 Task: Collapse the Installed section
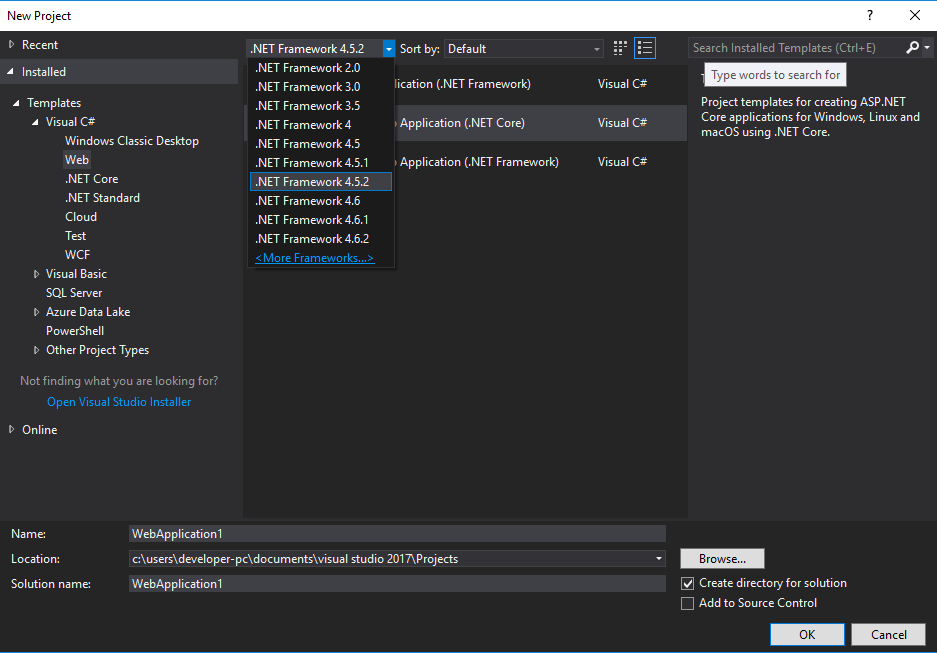[x=11, y=72]
